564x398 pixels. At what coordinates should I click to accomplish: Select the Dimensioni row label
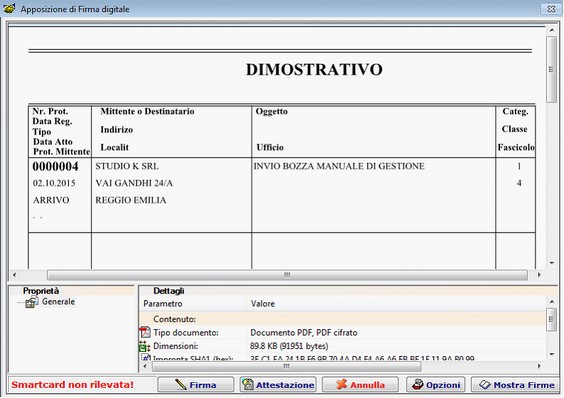pos(176,346)
